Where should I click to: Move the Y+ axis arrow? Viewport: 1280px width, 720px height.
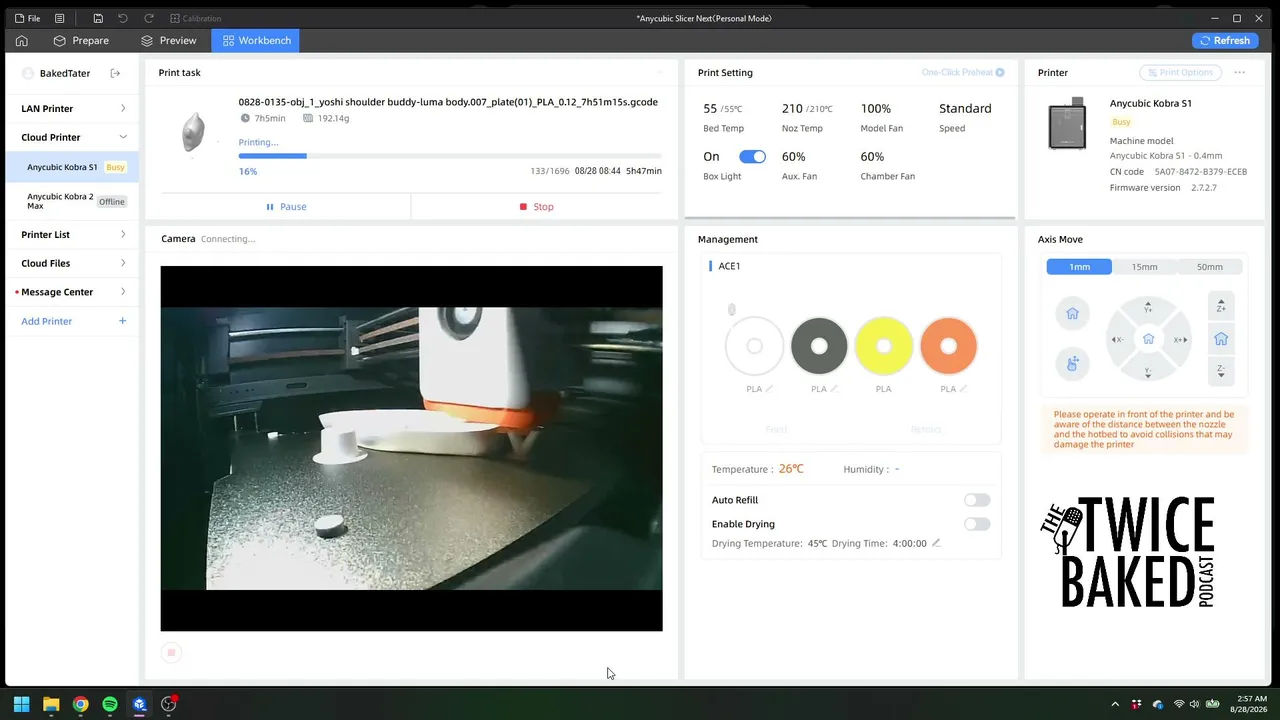(x=1148, y=307)
